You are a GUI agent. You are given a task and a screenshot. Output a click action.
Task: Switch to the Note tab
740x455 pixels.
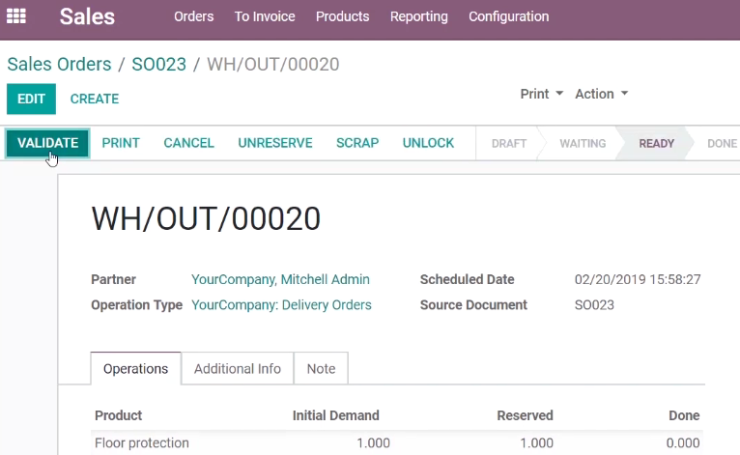coord(321,369)
